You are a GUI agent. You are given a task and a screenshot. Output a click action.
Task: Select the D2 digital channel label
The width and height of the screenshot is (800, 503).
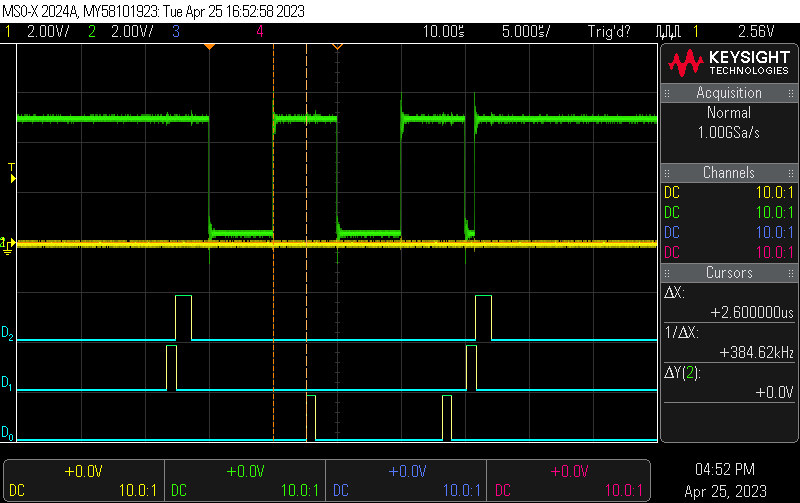click(x=7, y=333)
